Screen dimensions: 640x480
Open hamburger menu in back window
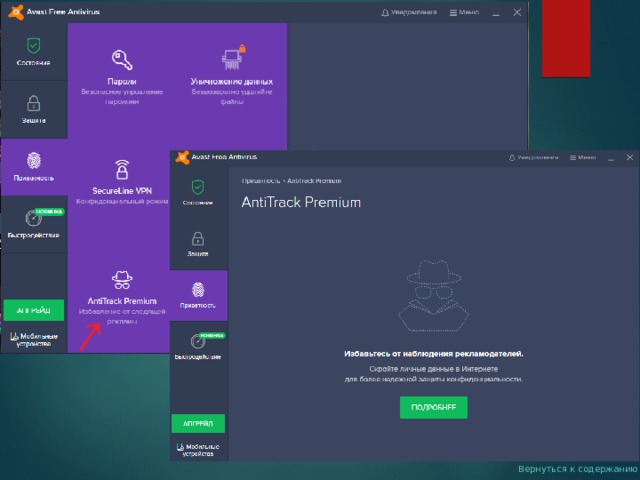(x=464, y=13)
